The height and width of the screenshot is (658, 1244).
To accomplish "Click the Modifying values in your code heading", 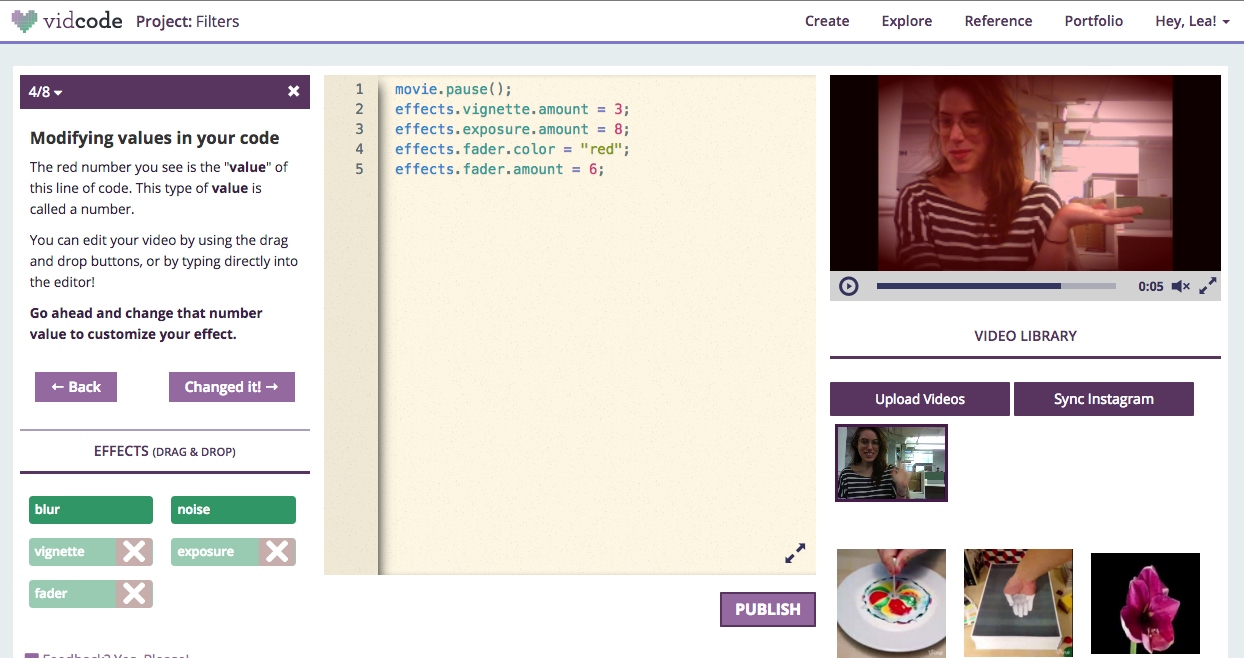I will pos(155,138).
